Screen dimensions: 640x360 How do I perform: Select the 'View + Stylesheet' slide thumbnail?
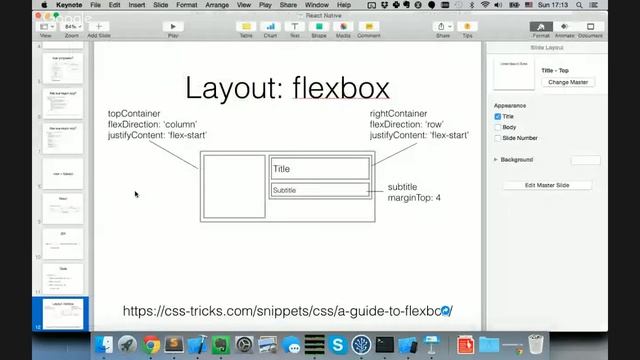pyautogui.click(x=63, y=174)
